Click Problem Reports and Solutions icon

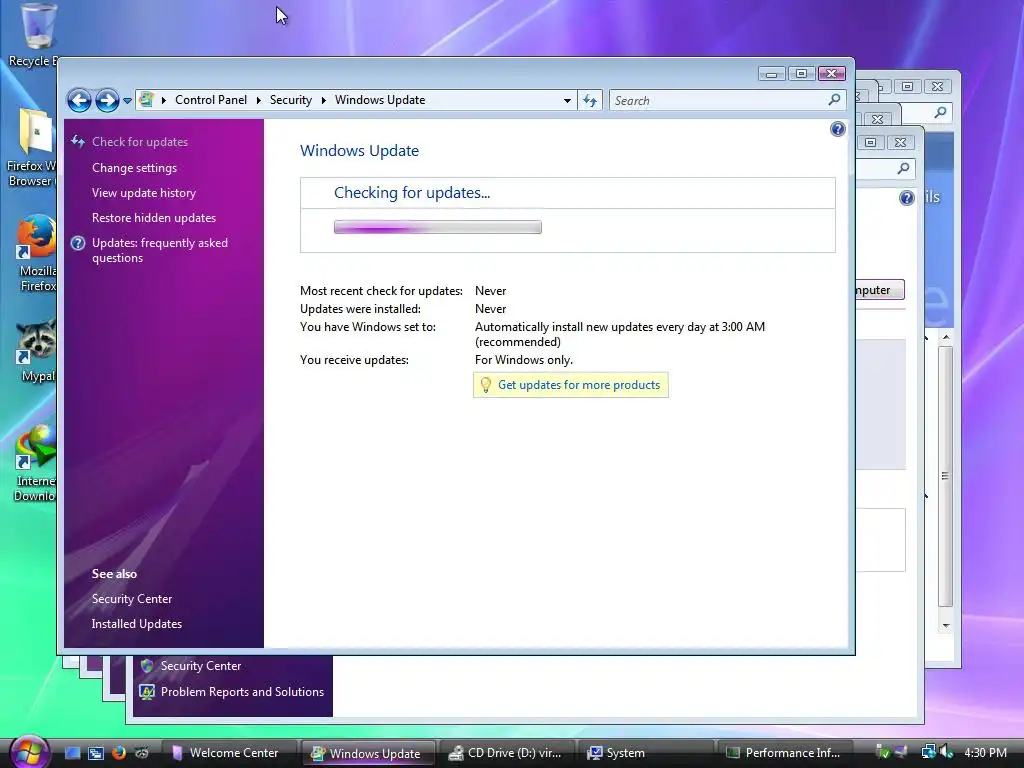click(x=147, y=692)
